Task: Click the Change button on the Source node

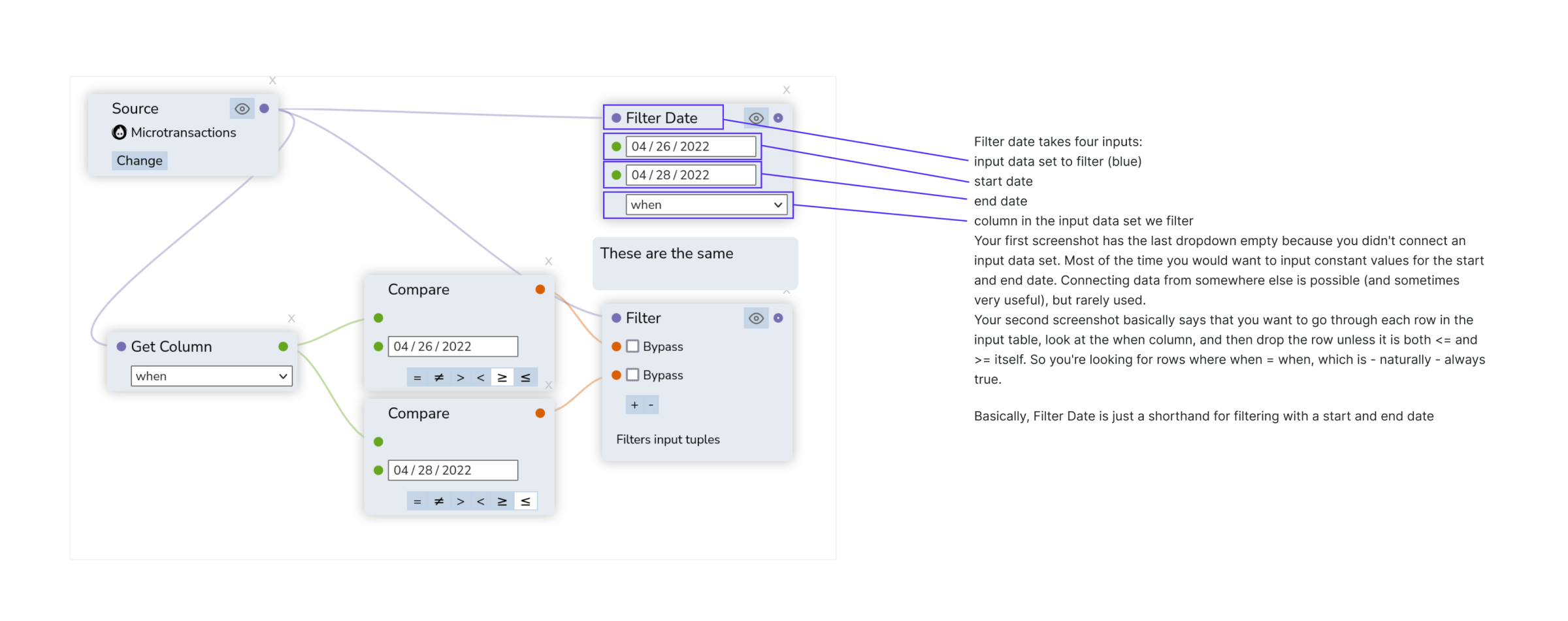Action: tap(139, 160)
